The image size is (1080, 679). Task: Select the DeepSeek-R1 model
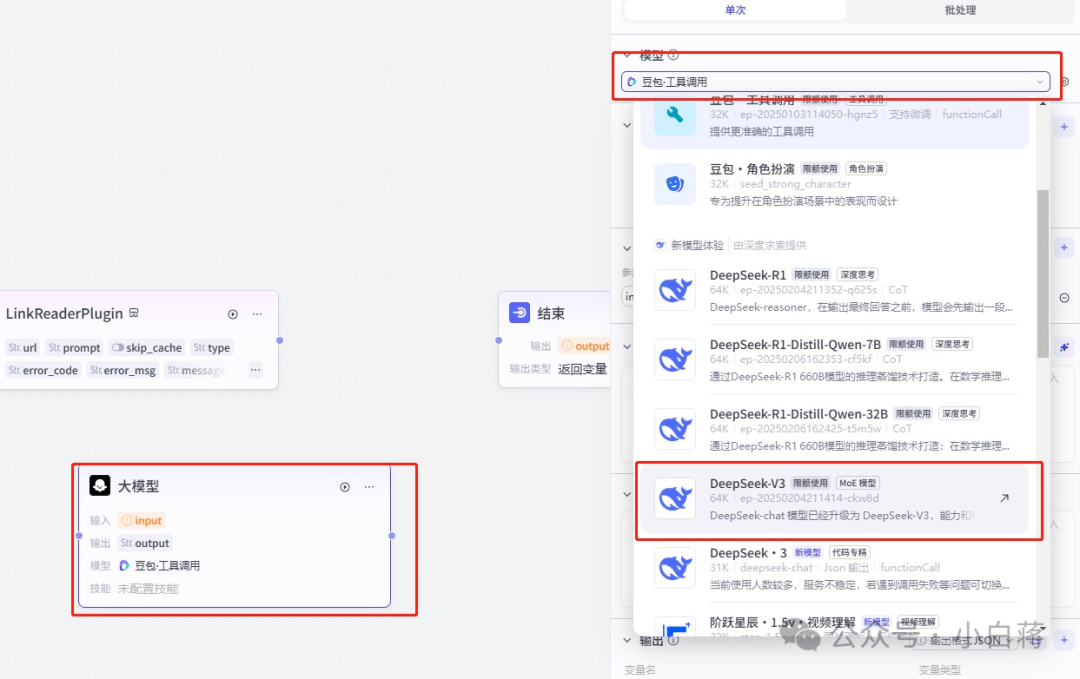point(834,290)
